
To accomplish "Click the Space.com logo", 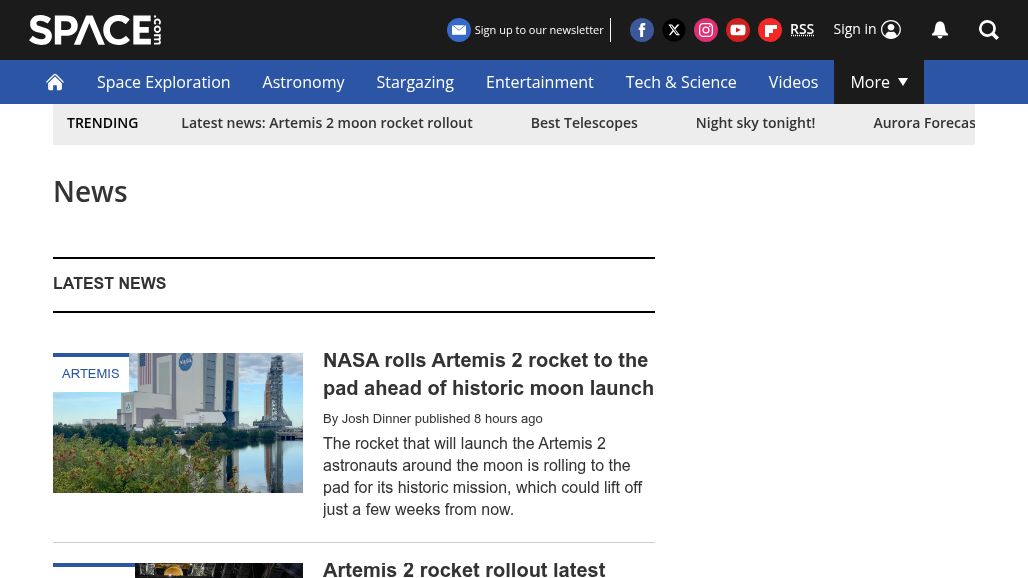I will (95, 30).
